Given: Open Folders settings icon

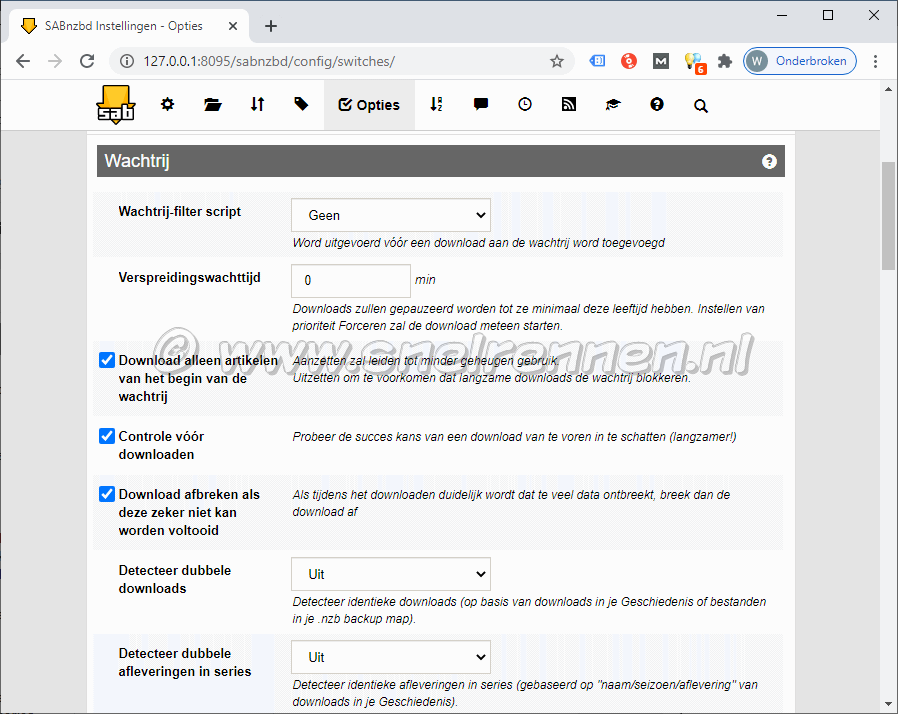Looking at the screenshot, I should point(212,104).
